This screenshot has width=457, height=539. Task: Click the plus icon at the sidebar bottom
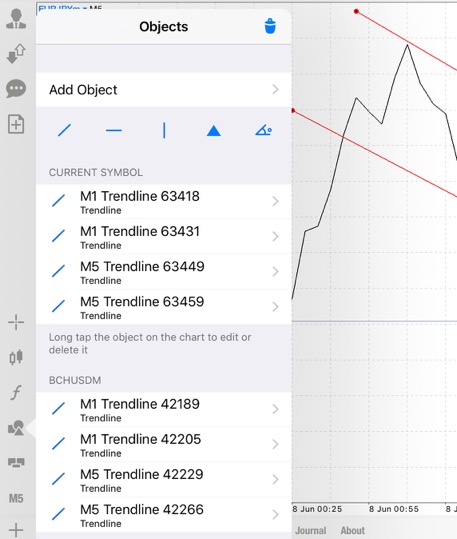[x=16, y=530]
